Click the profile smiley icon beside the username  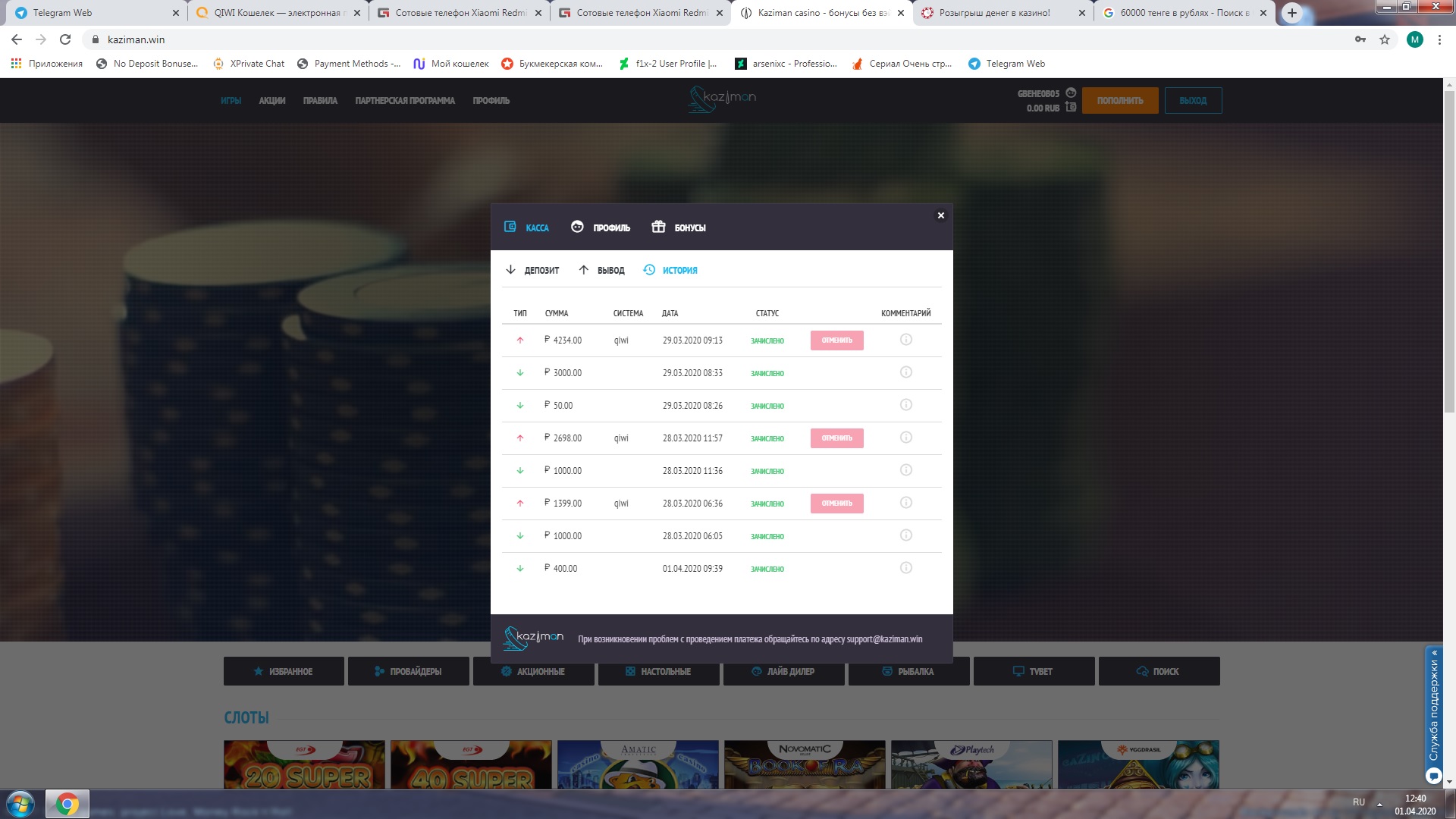tap(1071, 93)
